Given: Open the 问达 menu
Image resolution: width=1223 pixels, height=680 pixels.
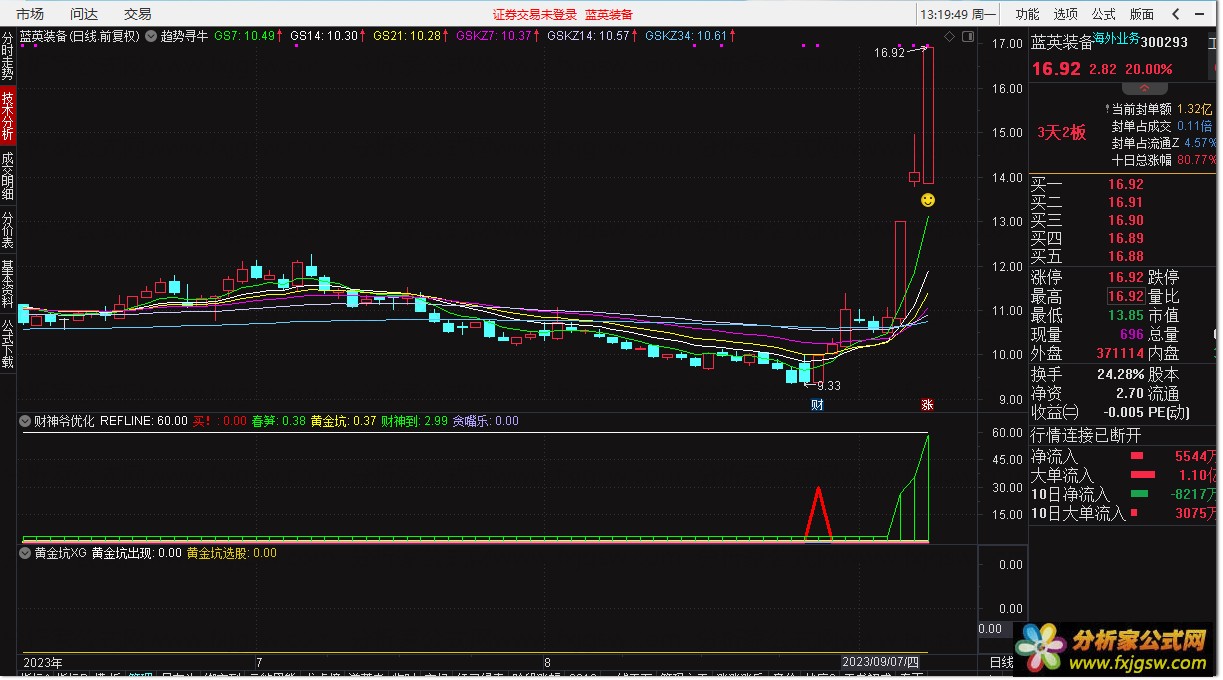Looking at the screenshot, I should click(84, 14).
